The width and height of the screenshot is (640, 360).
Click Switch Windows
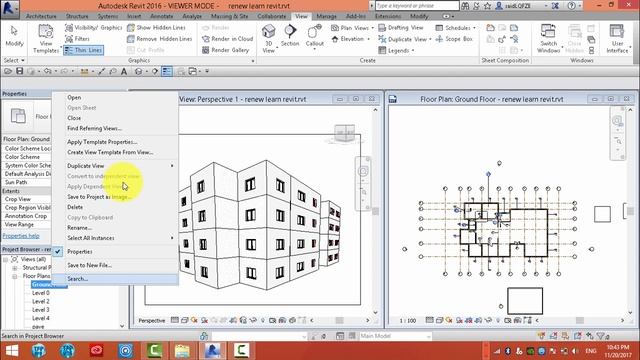click(x=549, y=39)
